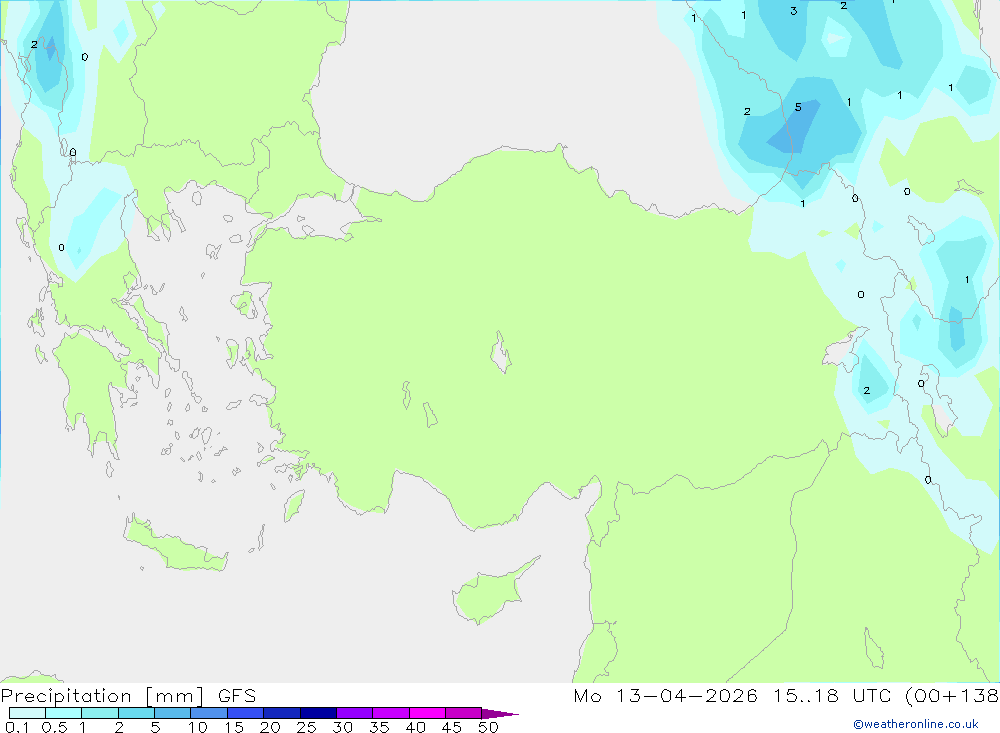Screen dimensions: 1000x733
Task: Pick the 35–40 mm purple legend swatch
Action: [x=390, y=713]
